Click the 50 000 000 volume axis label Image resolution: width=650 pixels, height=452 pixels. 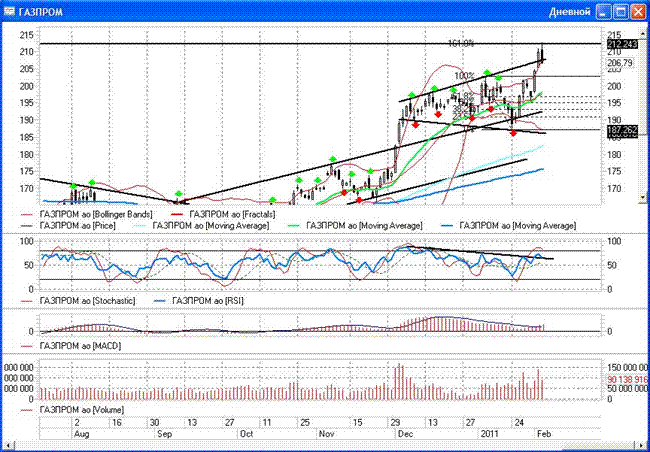tap(628, 389)
